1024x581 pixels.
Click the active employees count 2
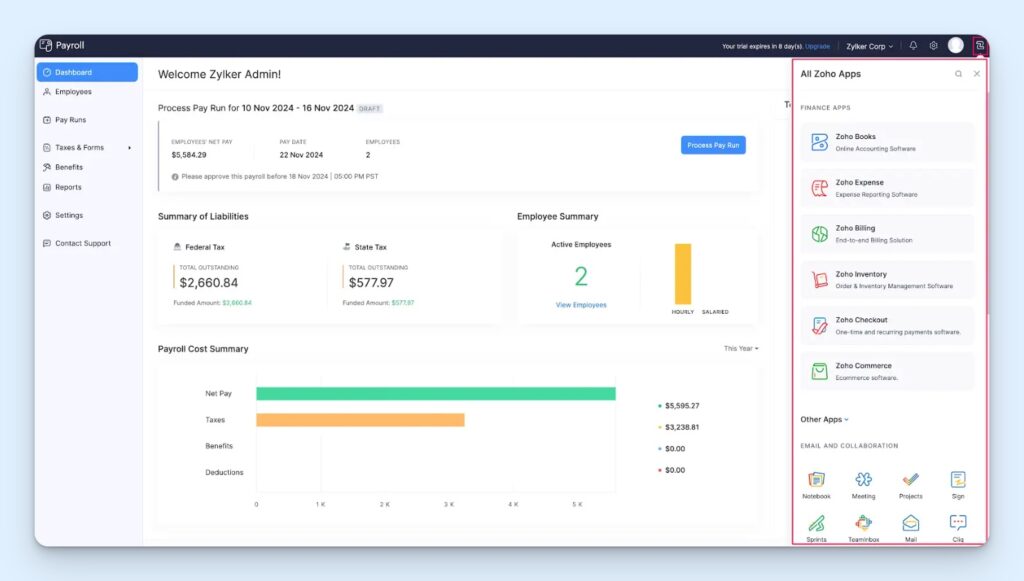(581, 277)
